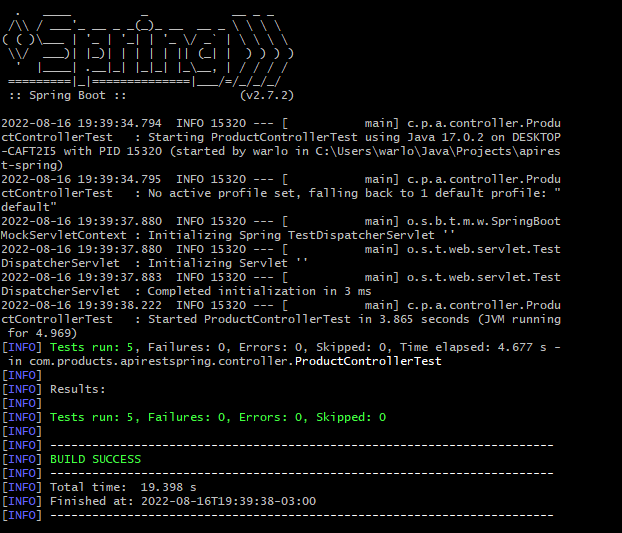Image resolution: width=622 pixels, height=533 pixels.
Task: Click the 'Results:' line
Action: click(x=78, y=389)
